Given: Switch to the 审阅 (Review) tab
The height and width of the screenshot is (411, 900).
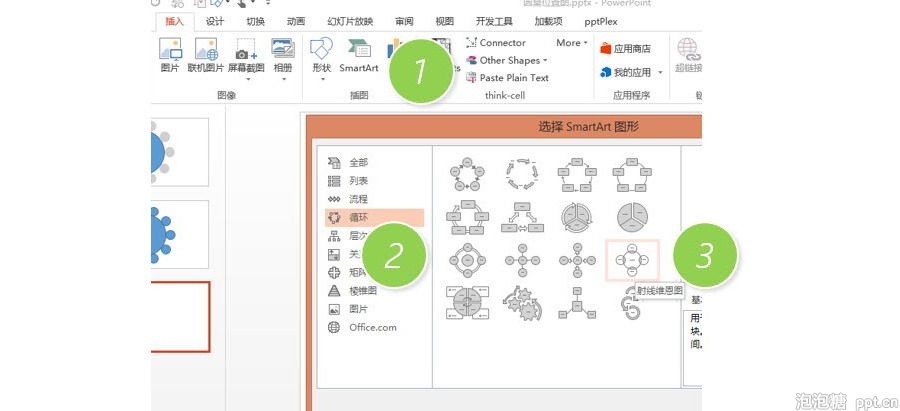Looking at the screenshot, I should [x=404, y=21].
